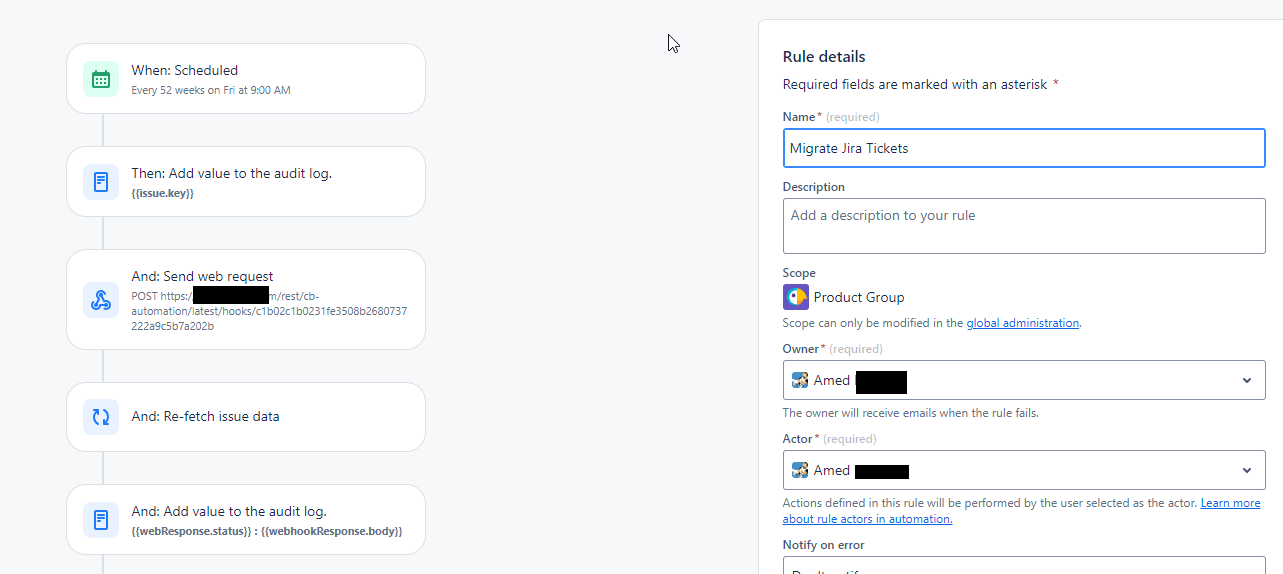Open the Send web request action card
The width and height of the screenshot is (1283, 574).
[246, 300]
